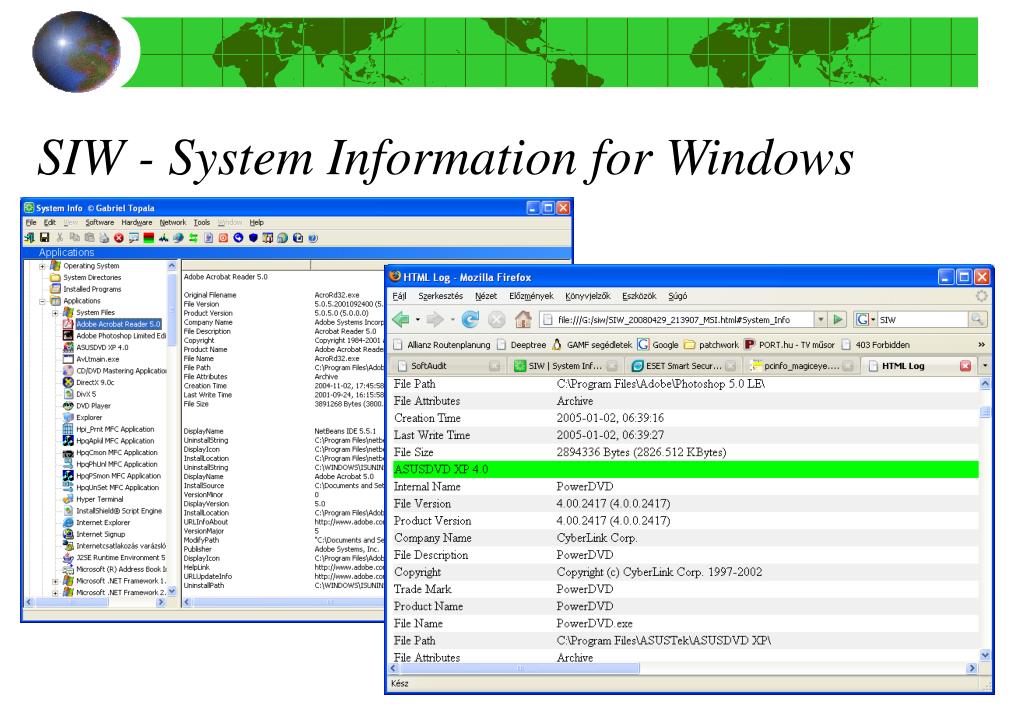The height and width of the screenshot is (708, 1023).
Task: Open the list-all-tabs dropdown in Firefox
Action: (x=985, y=366)
